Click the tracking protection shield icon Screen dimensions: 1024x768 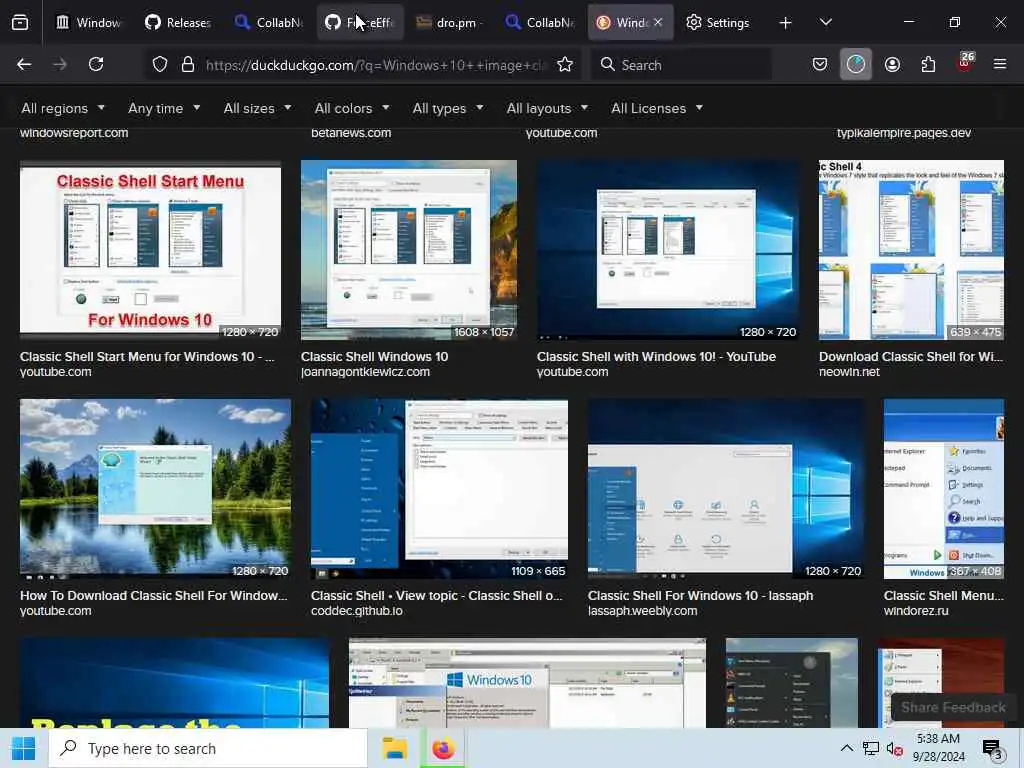[160, 65]
